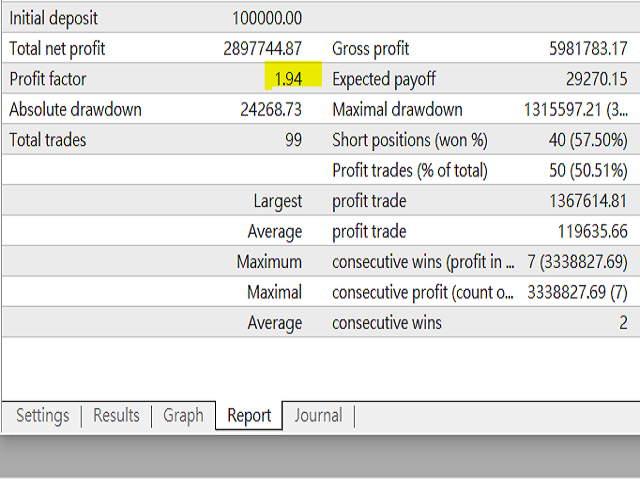Image resolution: width=640 pixels, height=480 pixels.
Task: Open the Graph tab
Action: 183,416
